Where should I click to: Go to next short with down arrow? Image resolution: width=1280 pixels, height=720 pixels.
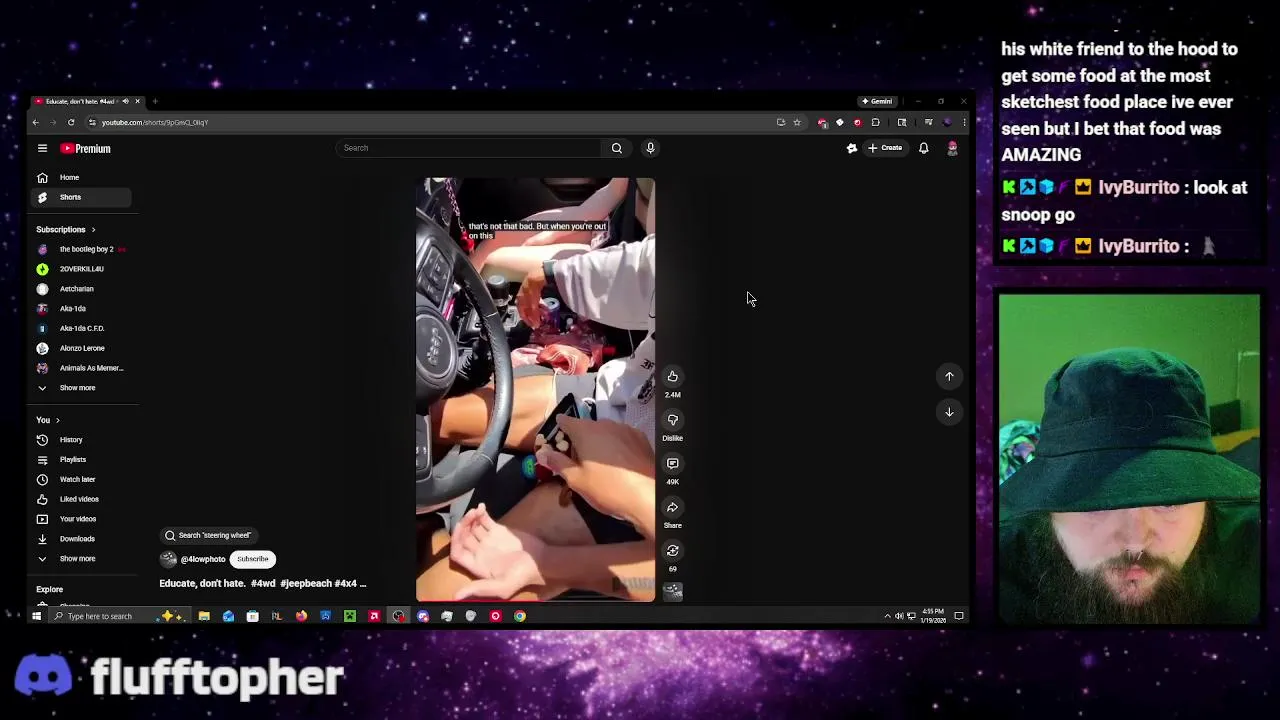pos(949,412)
